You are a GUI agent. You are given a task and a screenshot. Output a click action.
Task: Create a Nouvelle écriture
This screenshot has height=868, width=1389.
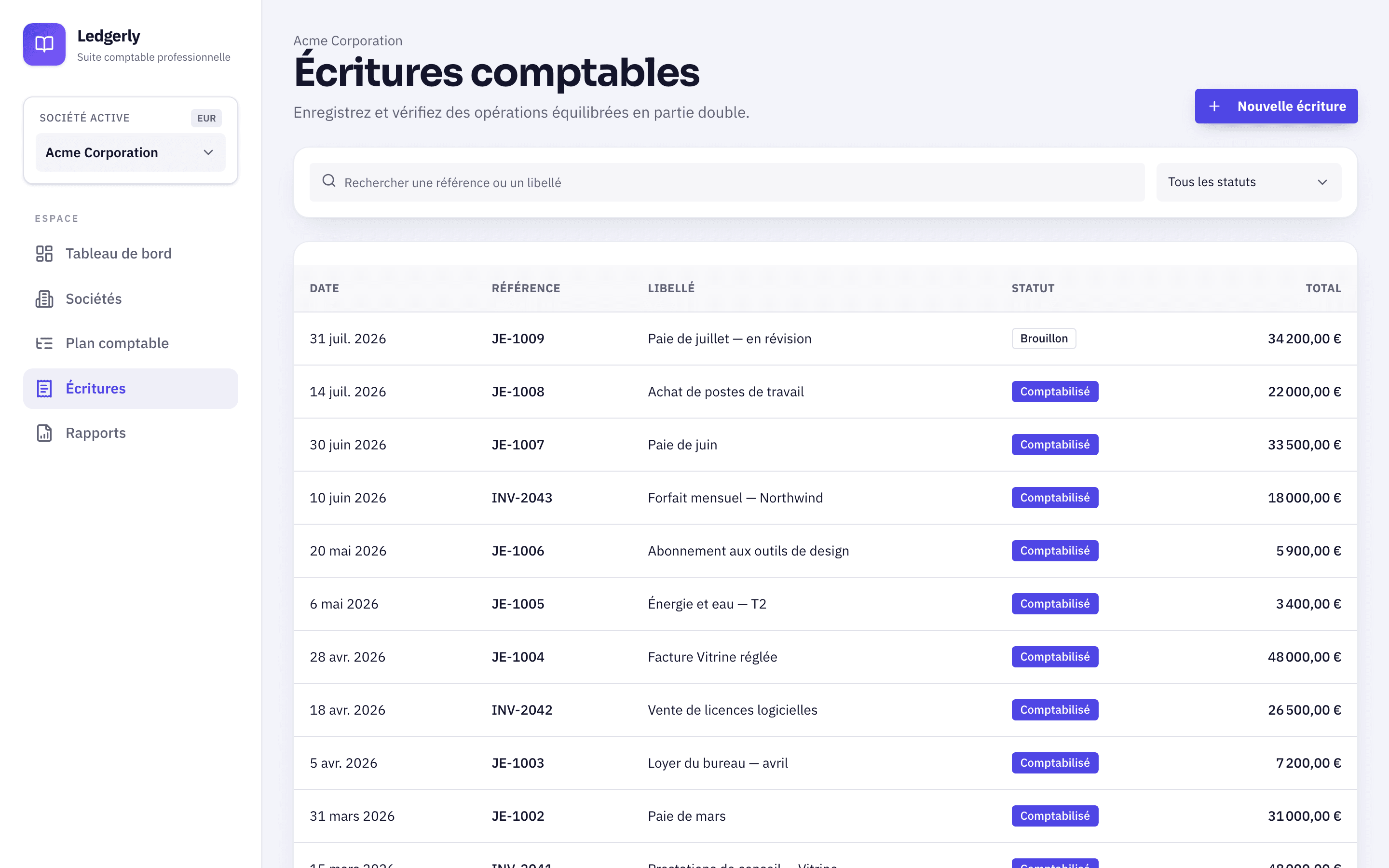coord(1276,106)
